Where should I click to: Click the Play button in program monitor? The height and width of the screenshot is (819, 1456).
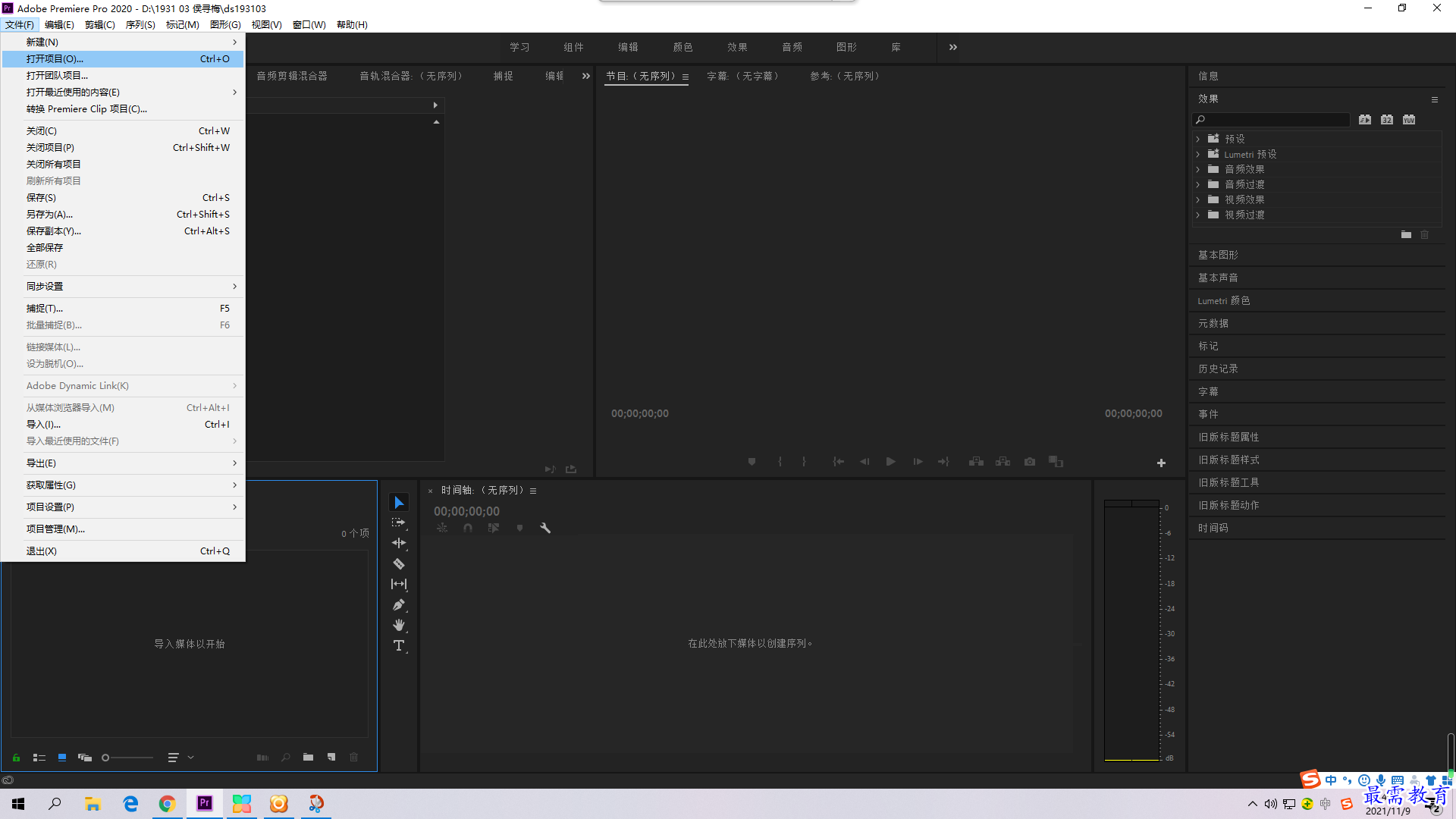point(891,461)
